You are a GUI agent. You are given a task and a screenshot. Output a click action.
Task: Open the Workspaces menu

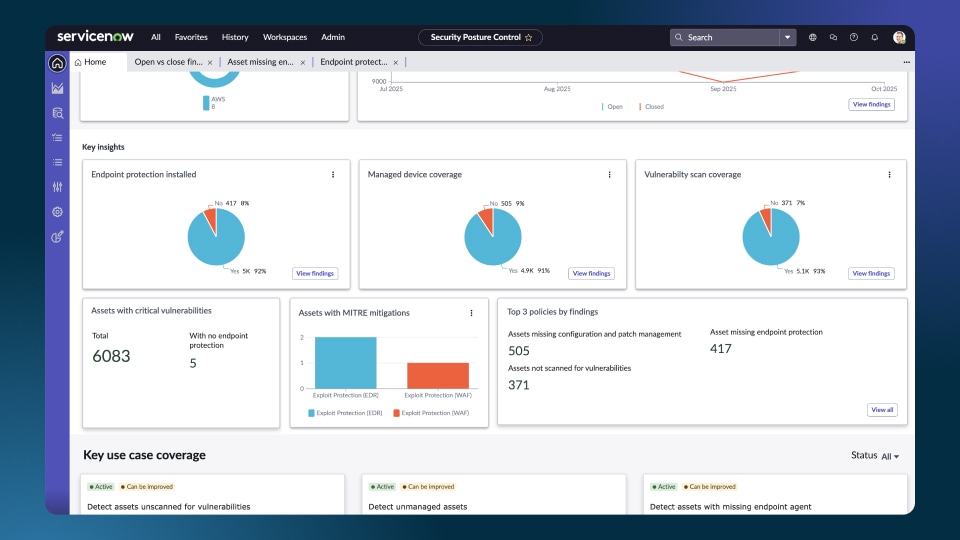[x=285, y=37]
